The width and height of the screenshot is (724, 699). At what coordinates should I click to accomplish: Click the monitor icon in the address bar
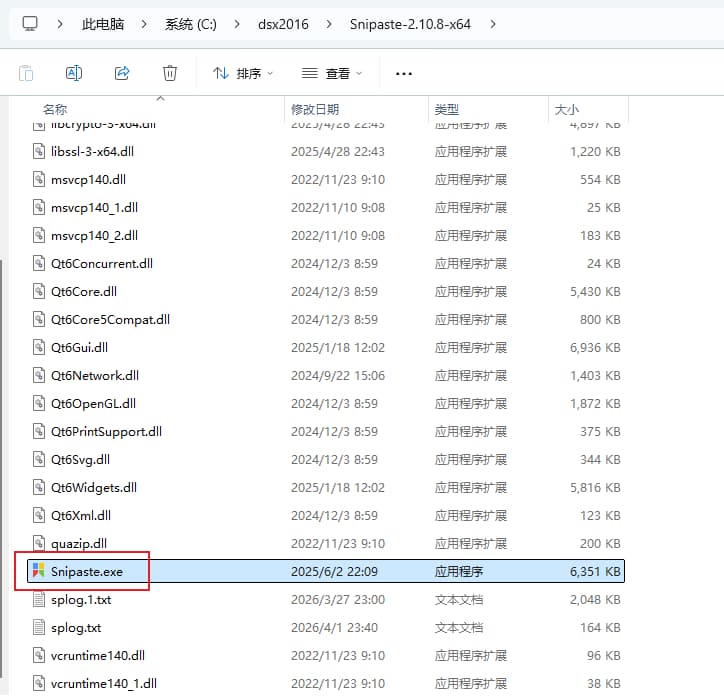click(x=30, y=22)
